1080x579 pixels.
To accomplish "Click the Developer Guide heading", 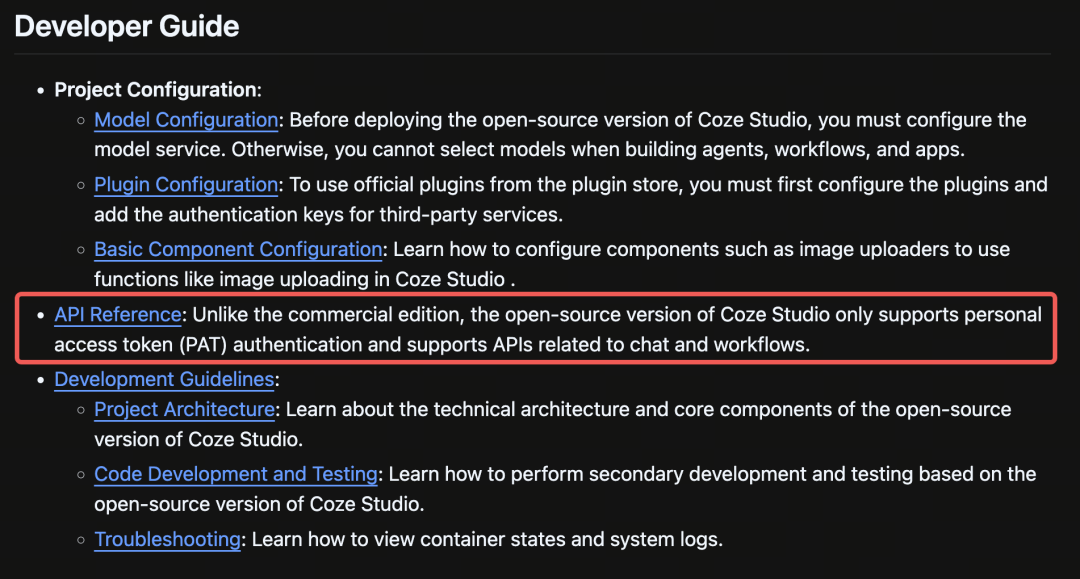I will [127, 26].
